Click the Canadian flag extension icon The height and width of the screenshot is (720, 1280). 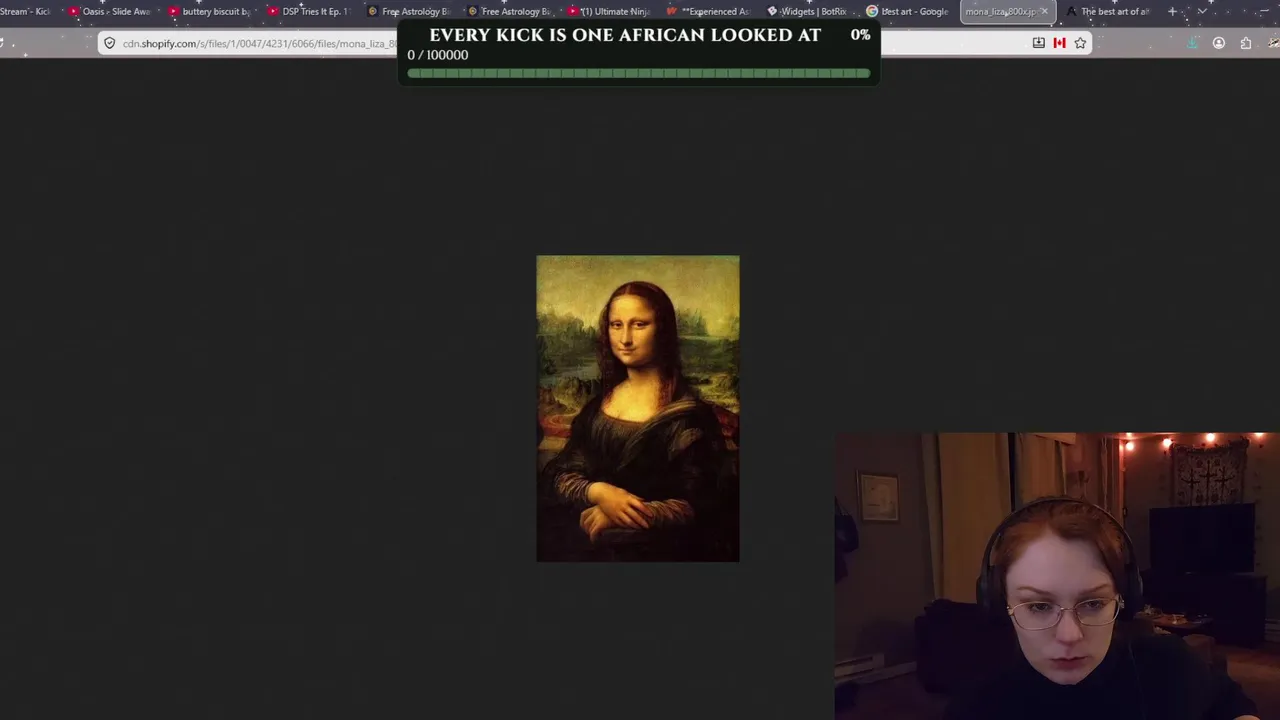(1059, 43)
